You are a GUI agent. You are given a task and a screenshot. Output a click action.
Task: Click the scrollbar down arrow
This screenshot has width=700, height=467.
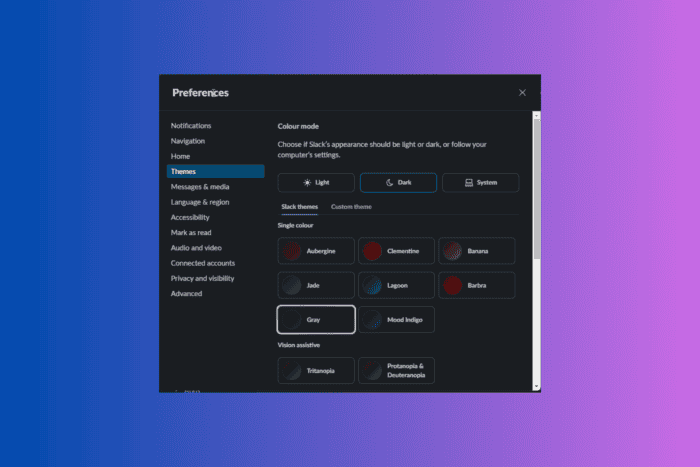click(x=537, y=387)
